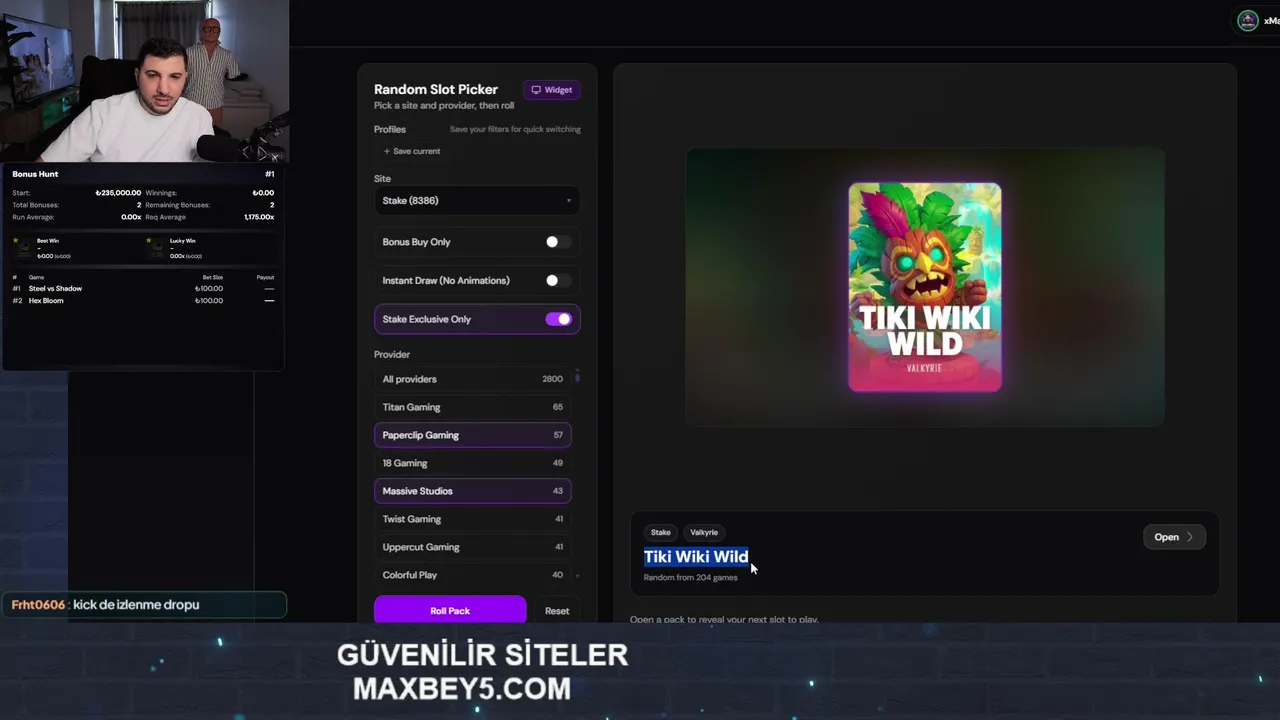This screenshot has height=720, width=1280.
Task: Click the Bonus Hunt panel title
Action: 35,174
